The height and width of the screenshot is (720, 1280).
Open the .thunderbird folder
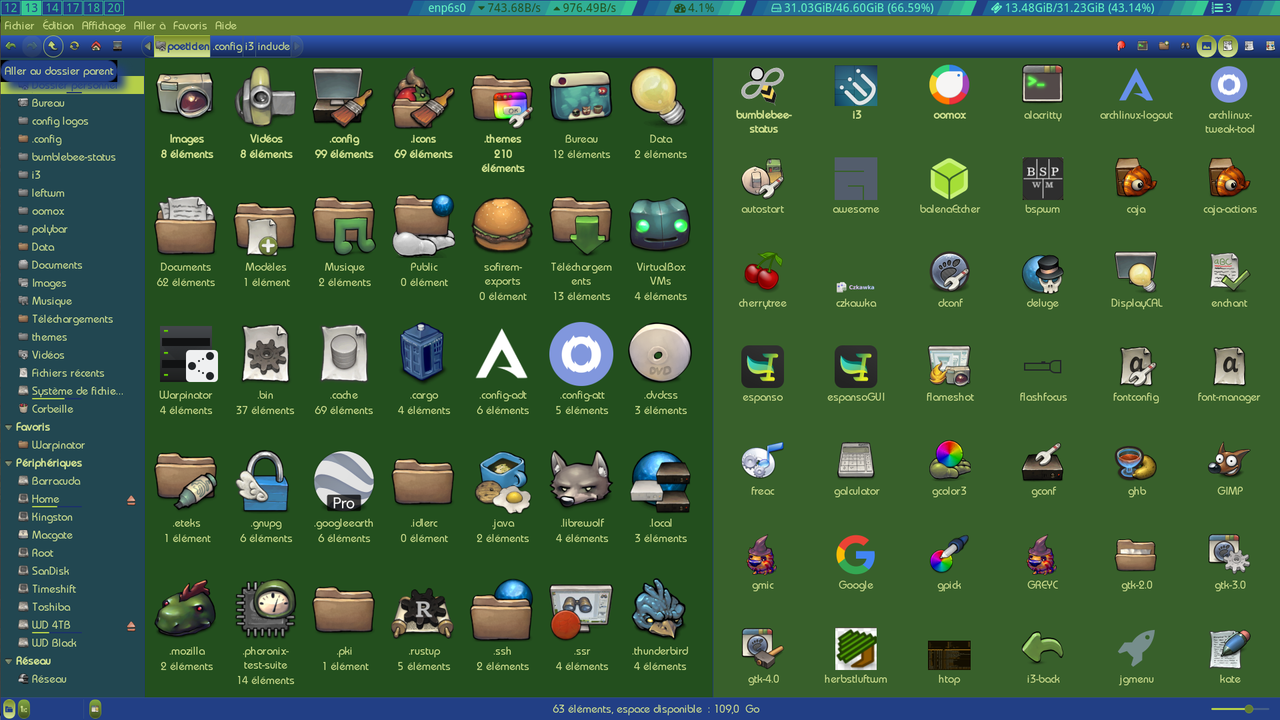click(x=660, y=626)
